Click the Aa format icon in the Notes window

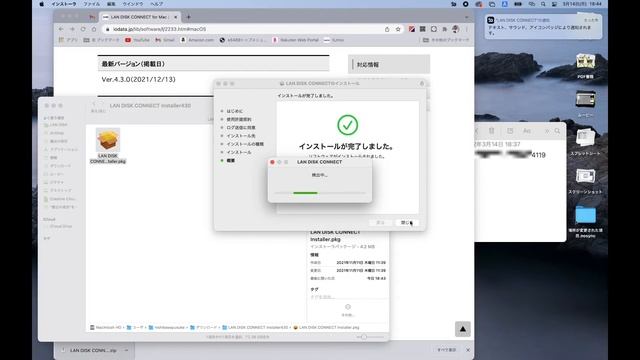point(527,131)
